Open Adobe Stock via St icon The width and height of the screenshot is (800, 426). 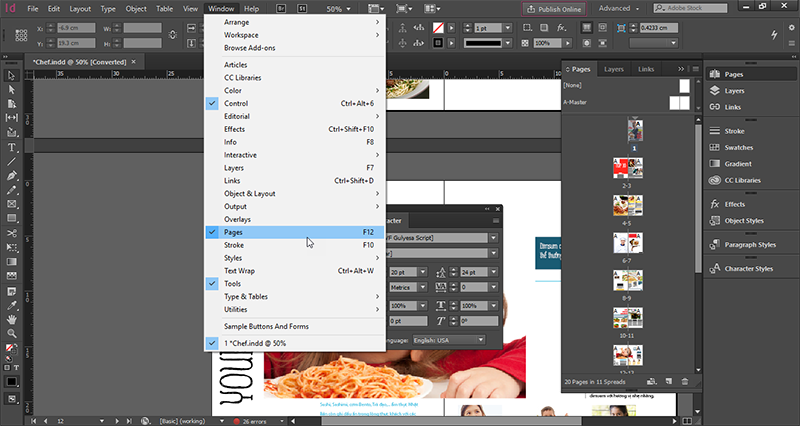pyautogui.click(x=302, y=9)
